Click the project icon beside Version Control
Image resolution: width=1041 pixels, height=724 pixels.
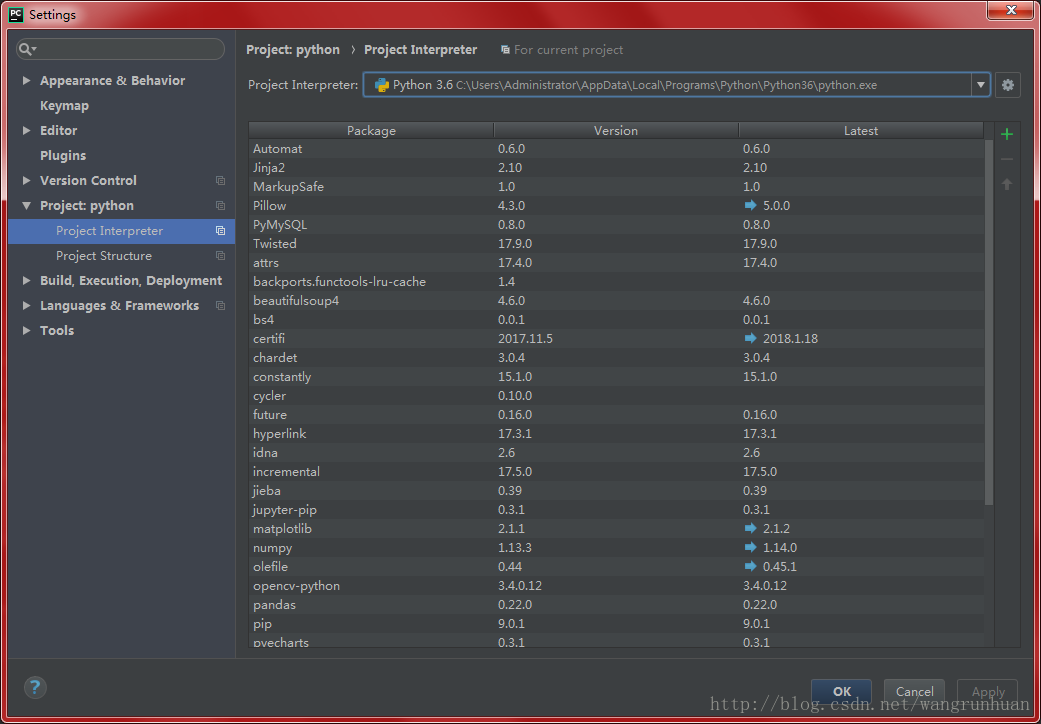[220, 181]
